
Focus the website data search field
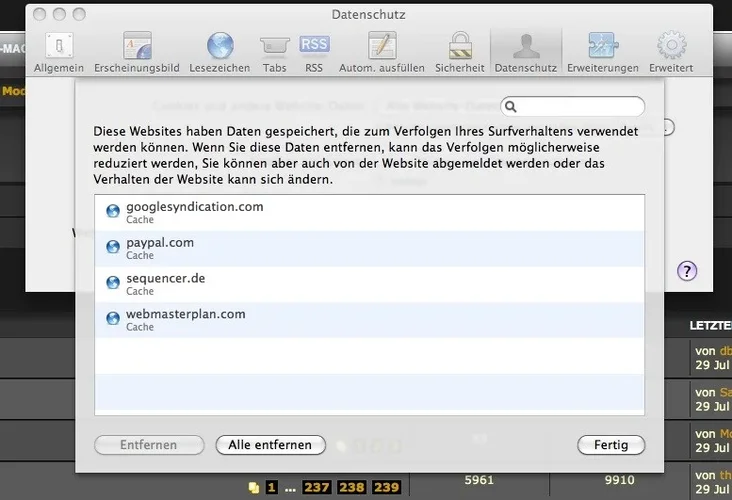(x=573, y=107)
